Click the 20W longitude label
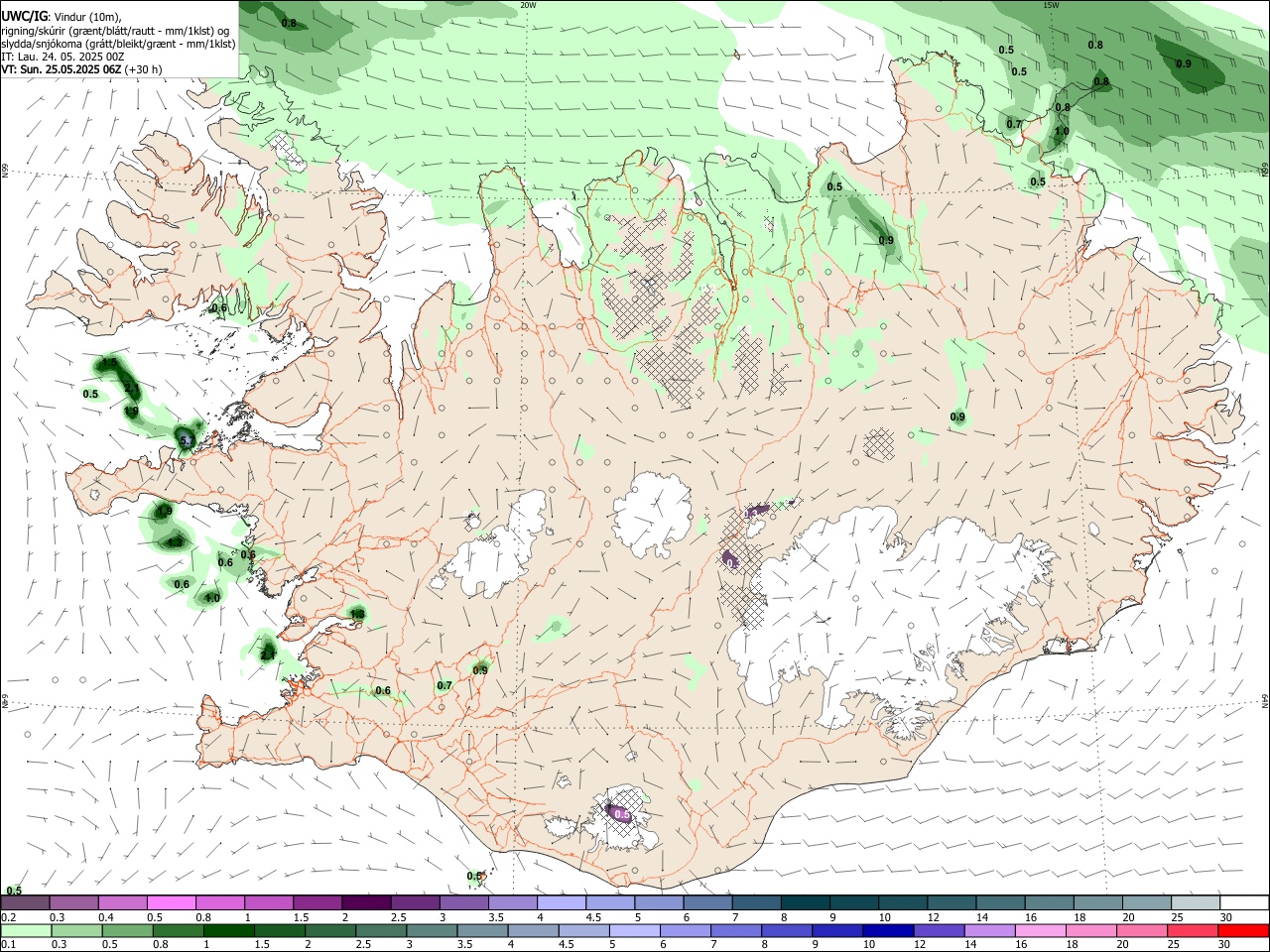Screen dimensions: 1270x952 [529, 5]
